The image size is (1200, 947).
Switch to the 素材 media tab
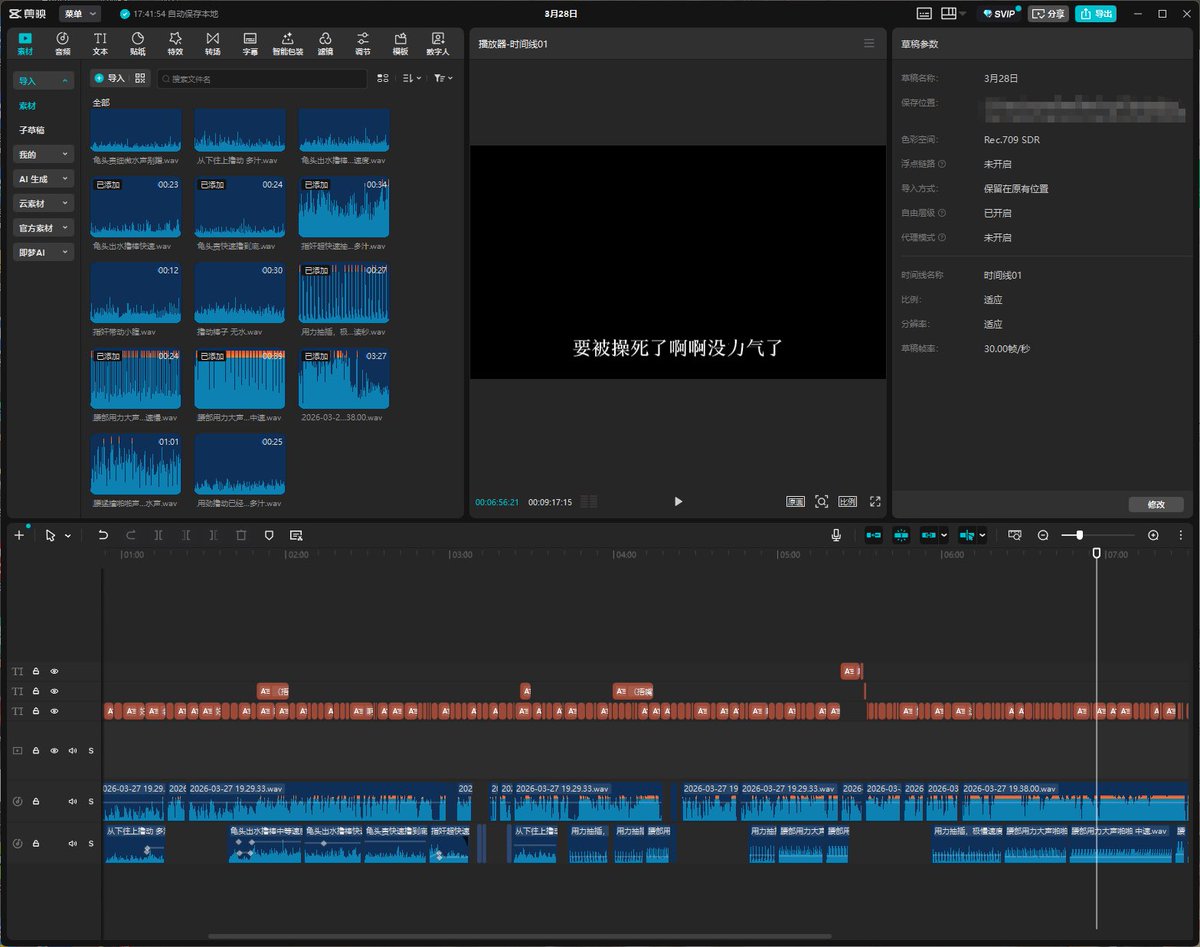pyautogui.click(x=25, y=43)
